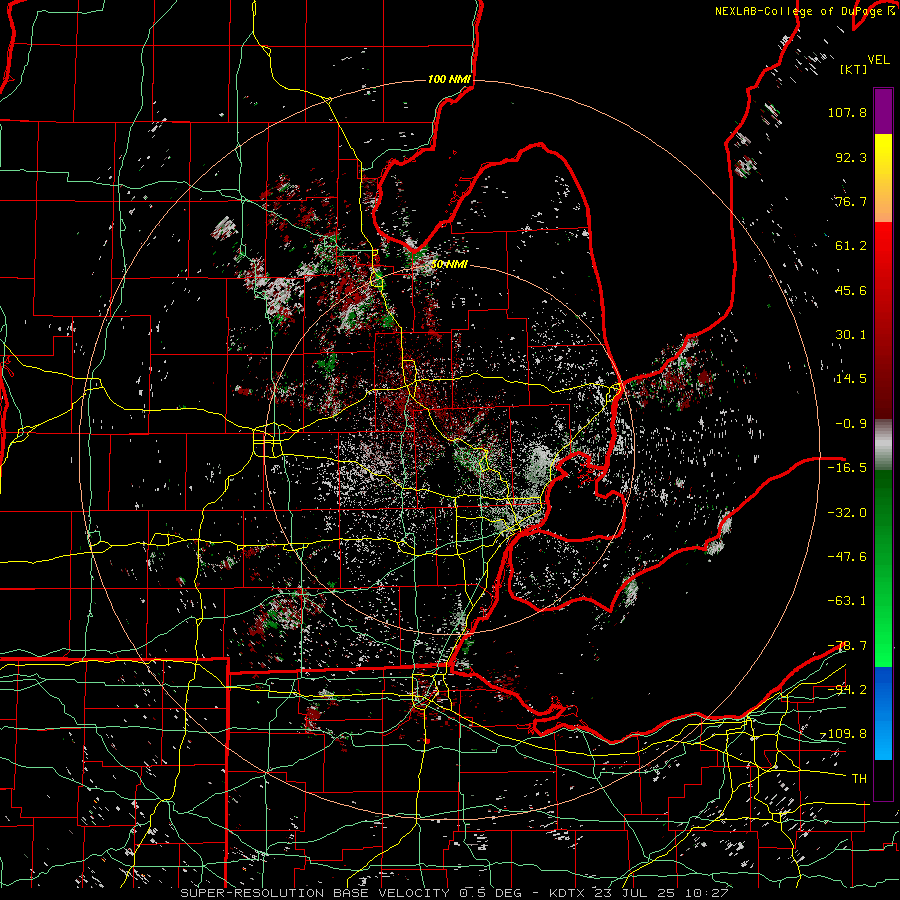Viewport: 900px width, 900px height.
Task: Pick the black TH segment of the color bar
Action: click(x=883, y=779)
